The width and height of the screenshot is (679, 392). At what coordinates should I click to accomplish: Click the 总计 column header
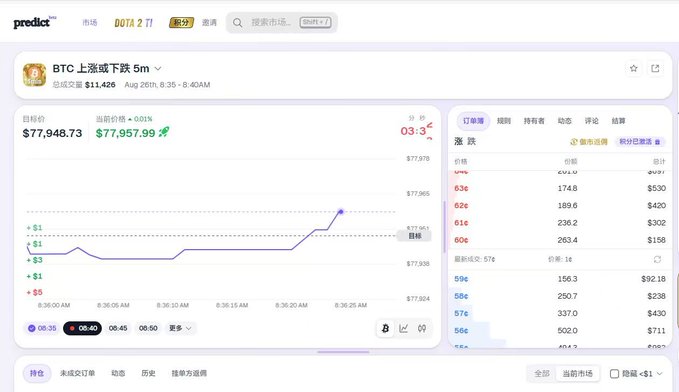659,162
